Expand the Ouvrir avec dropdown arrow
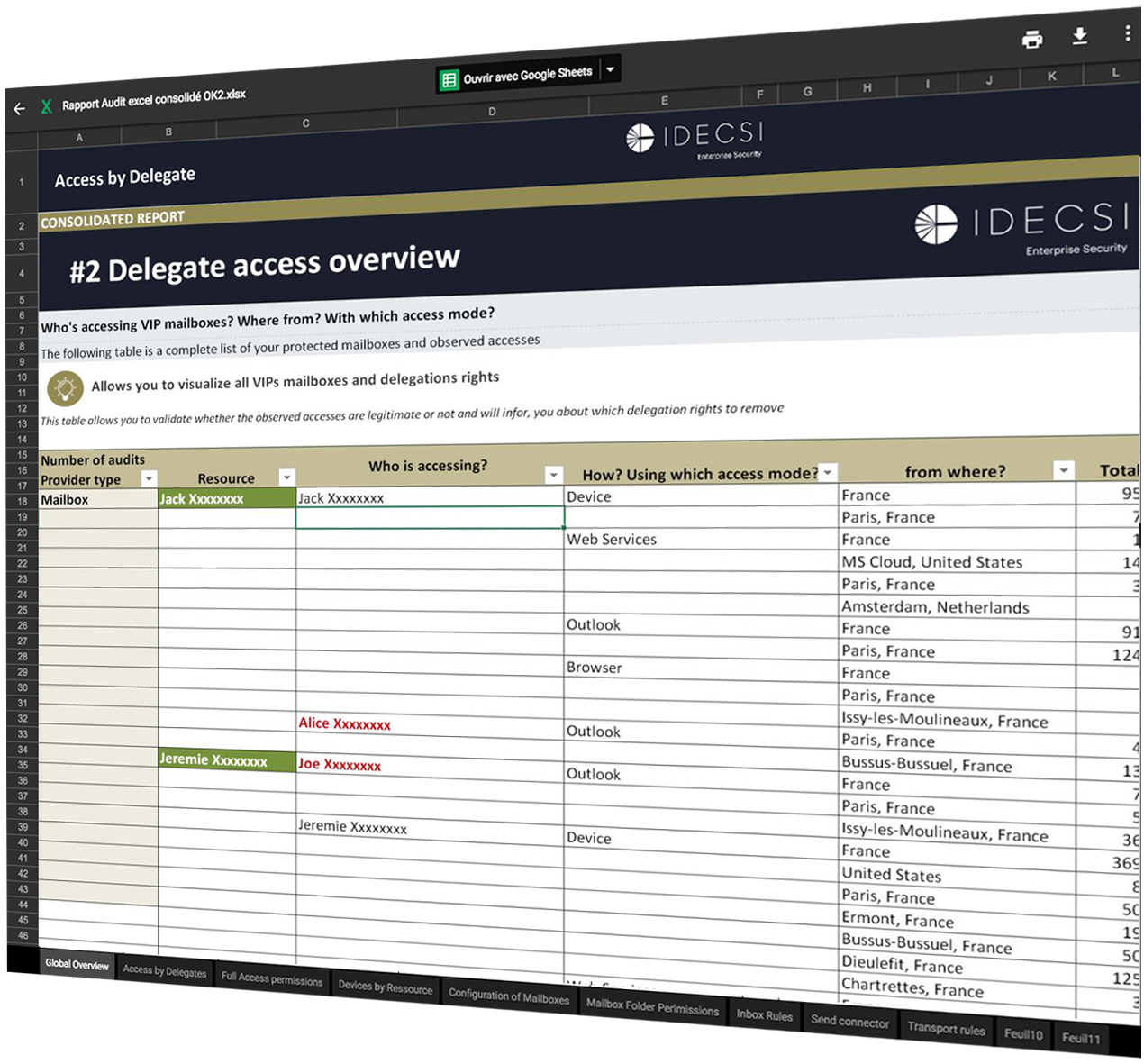Screen dimensions: 1144x1064 [610, 69]
